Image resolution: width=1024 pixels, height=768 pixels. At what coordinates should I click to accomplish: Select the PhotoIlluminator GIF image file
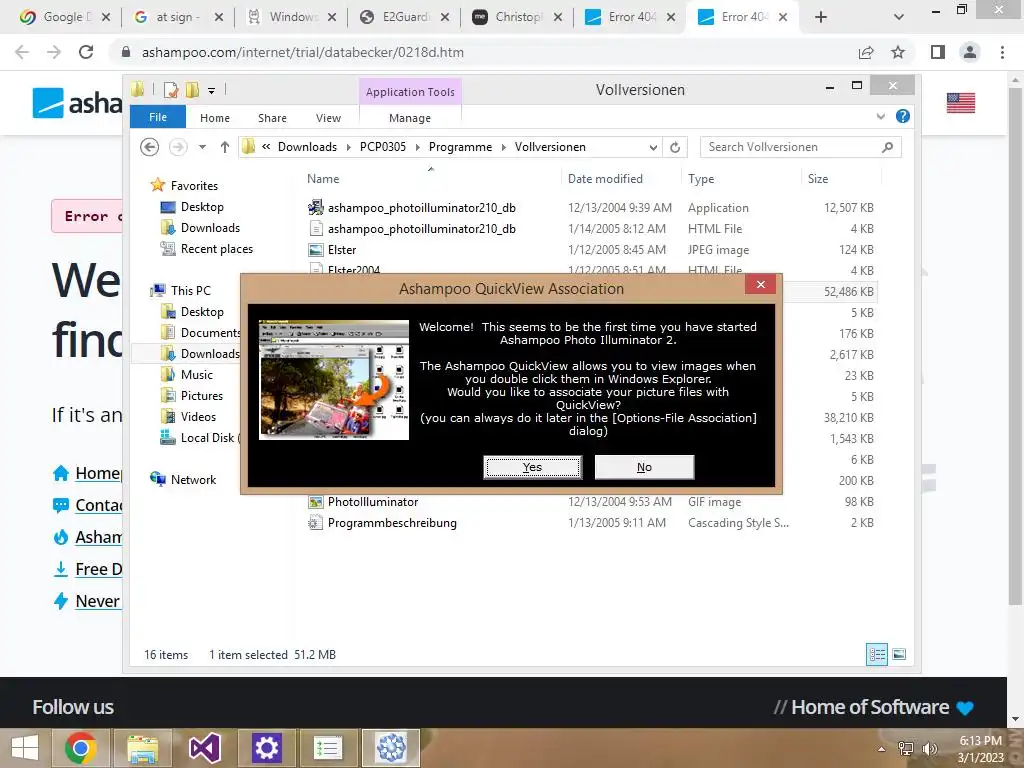tap(372, 502)
